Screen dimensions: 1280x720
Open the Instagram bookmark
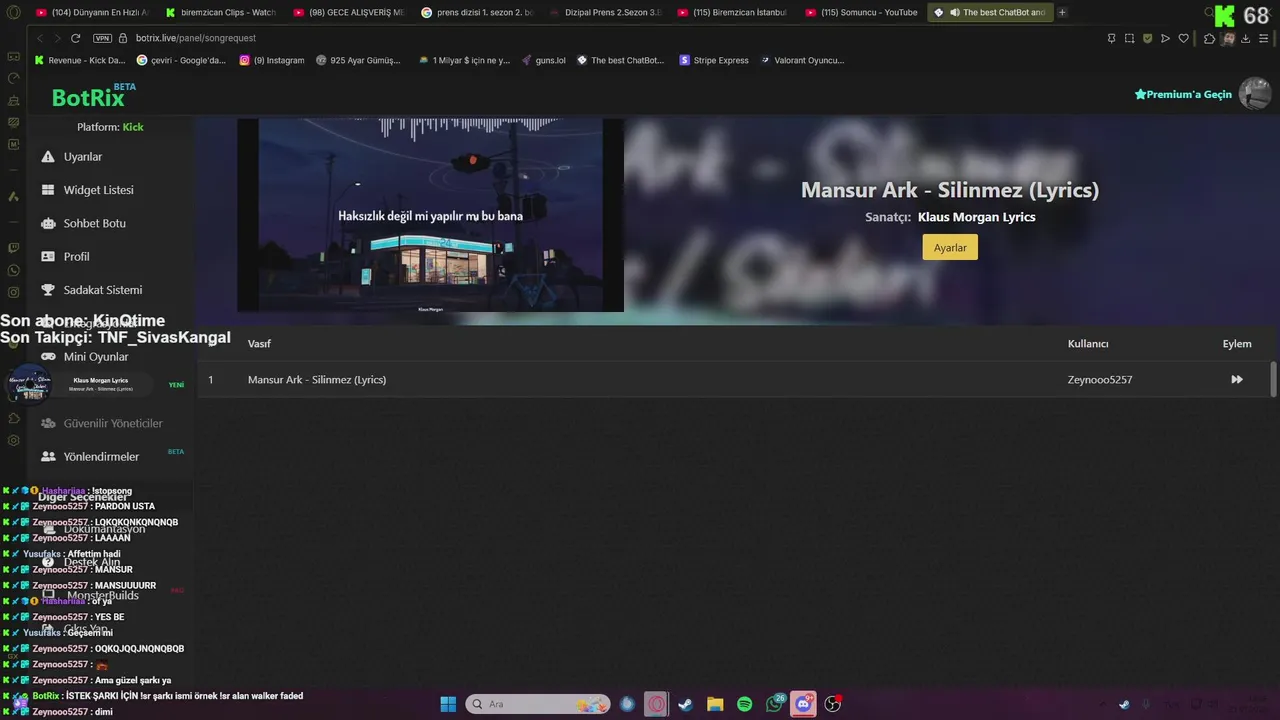tap(272, 60)
